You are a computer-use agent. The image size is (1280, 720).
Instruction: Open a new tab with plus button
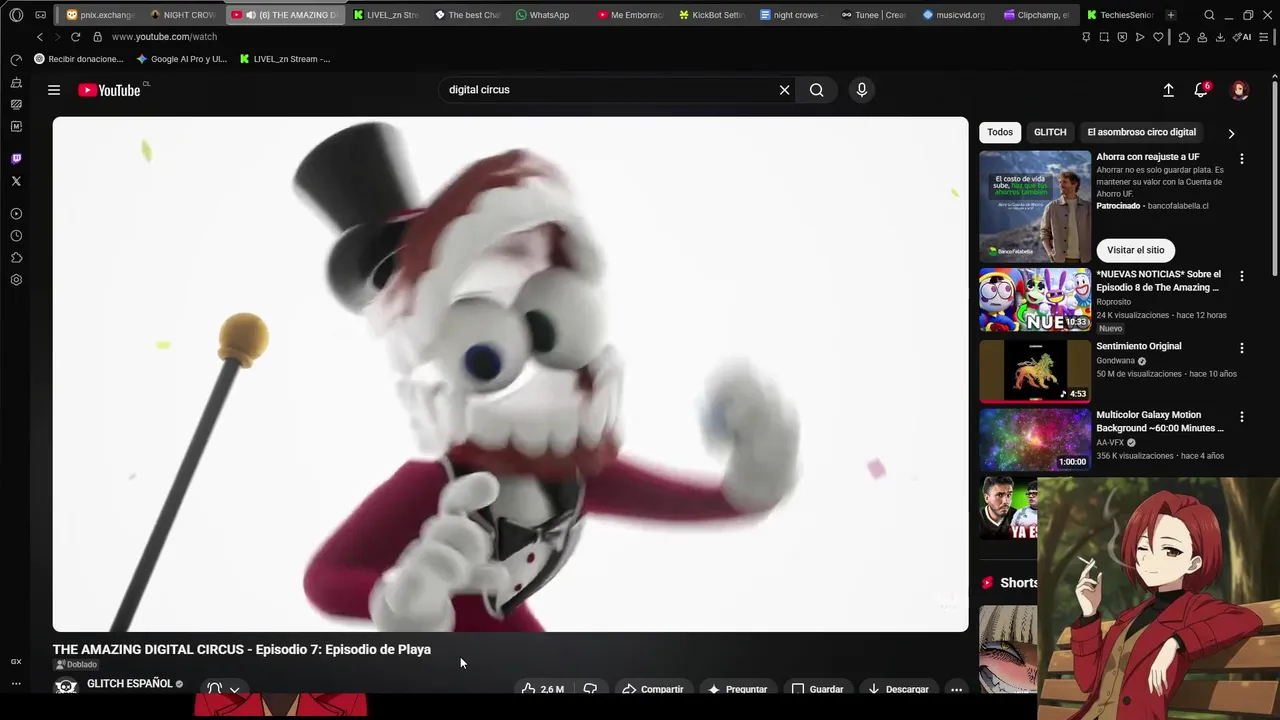[1171, 15]
